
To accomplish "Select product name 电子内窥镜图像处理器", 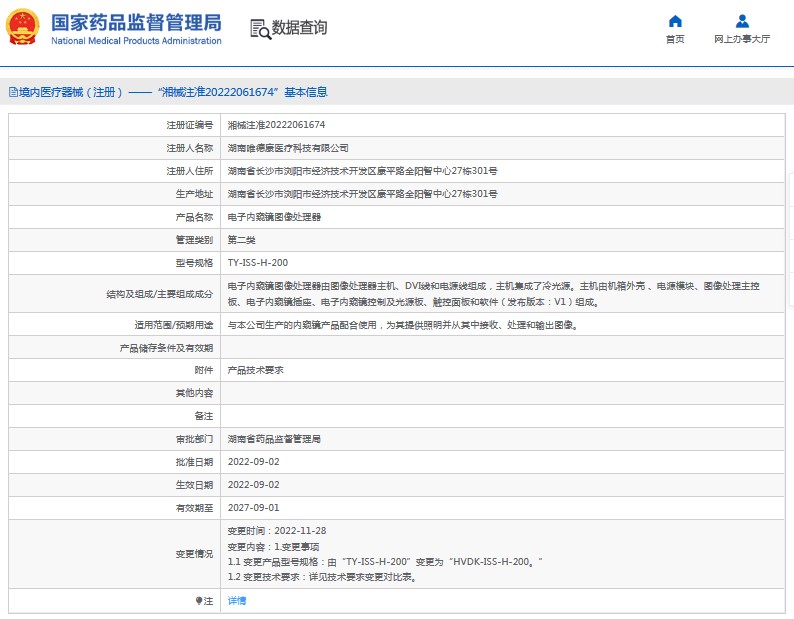I will pyautogui.click(x=274, y=217).
